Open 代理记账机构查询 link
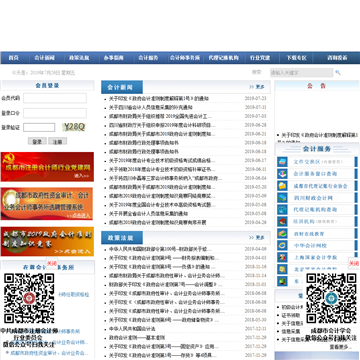 point(315,210)
